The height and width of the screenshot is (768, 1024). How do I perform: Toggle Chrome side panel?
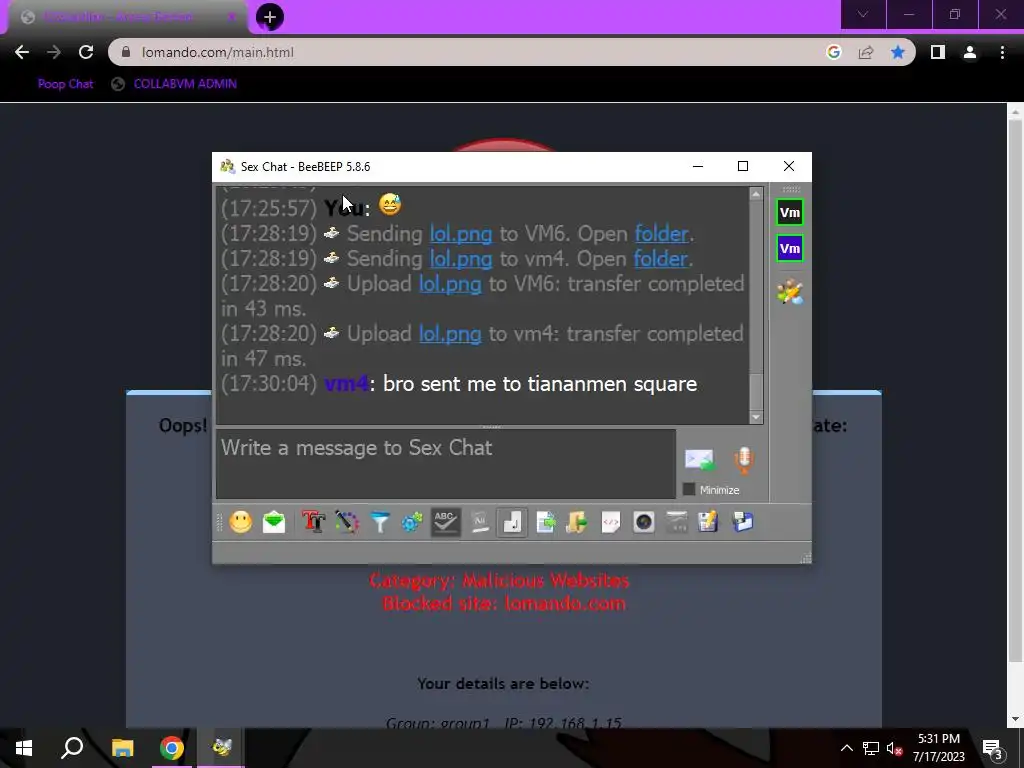click(938, 52)
